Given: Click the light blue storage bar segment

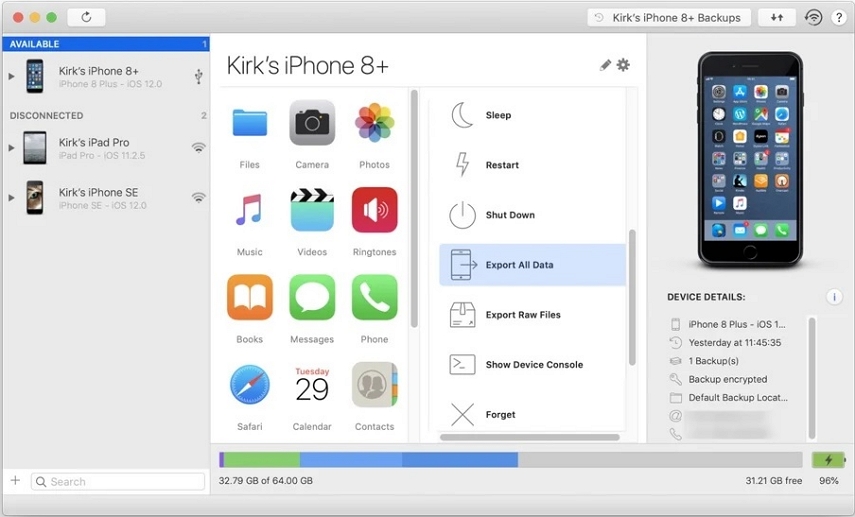Looking at the screenshot, I should (x=351, y=460).
